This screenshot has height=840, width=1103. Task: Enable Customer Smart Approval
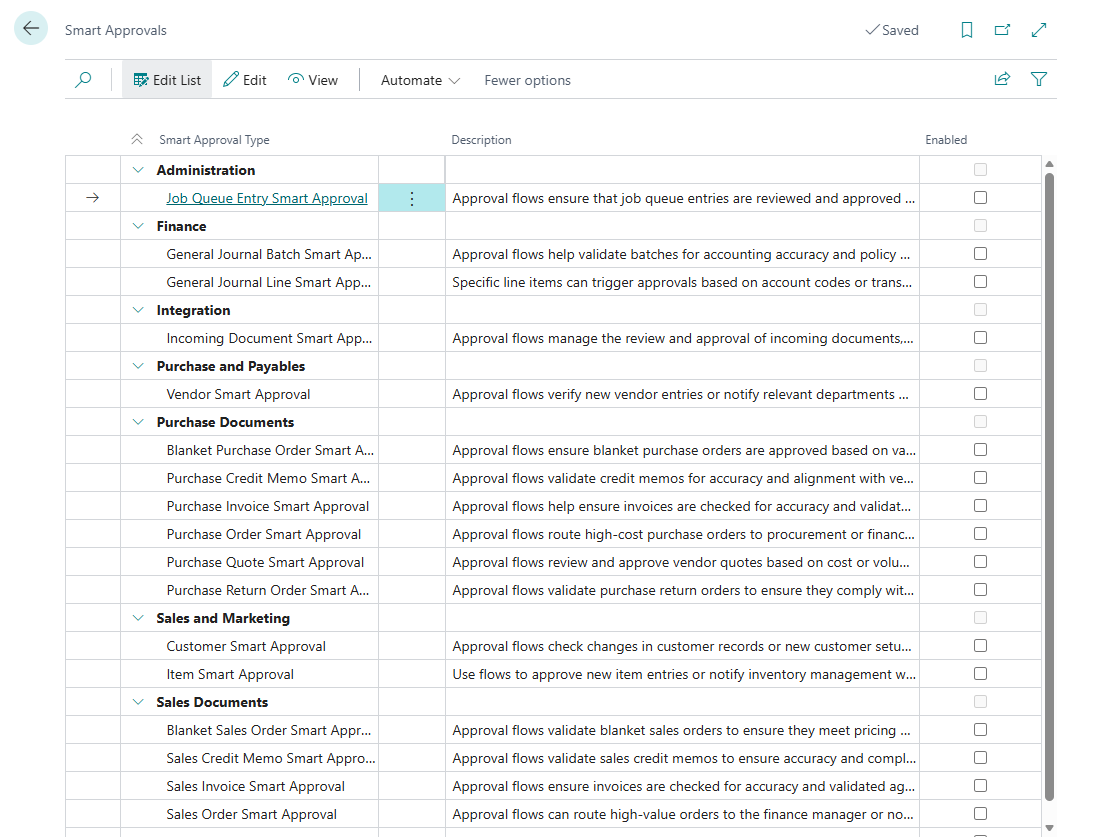click(x=979, y=645)
